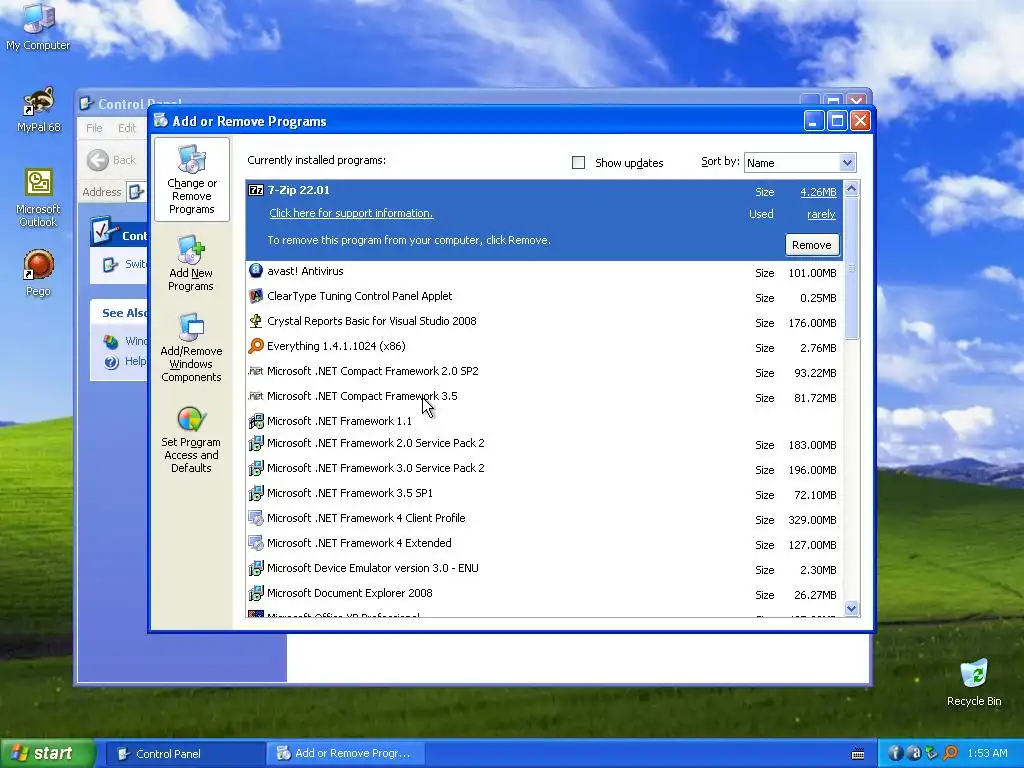Viewport: 1024px width, 768px height.
Task: Launch Pego desktop shortcut
Action: point(38,273)
